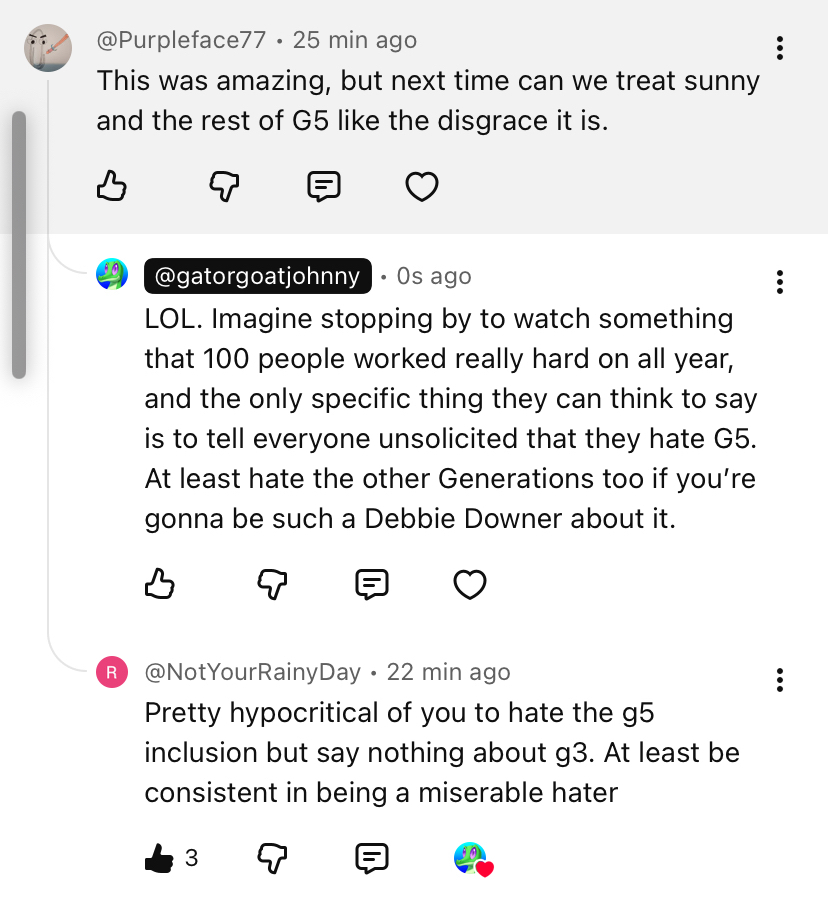Screen dimensions: 828x899
Task: Thumbs up the gatorgoatjohnny reply
Action: click(x=160, y=583)
